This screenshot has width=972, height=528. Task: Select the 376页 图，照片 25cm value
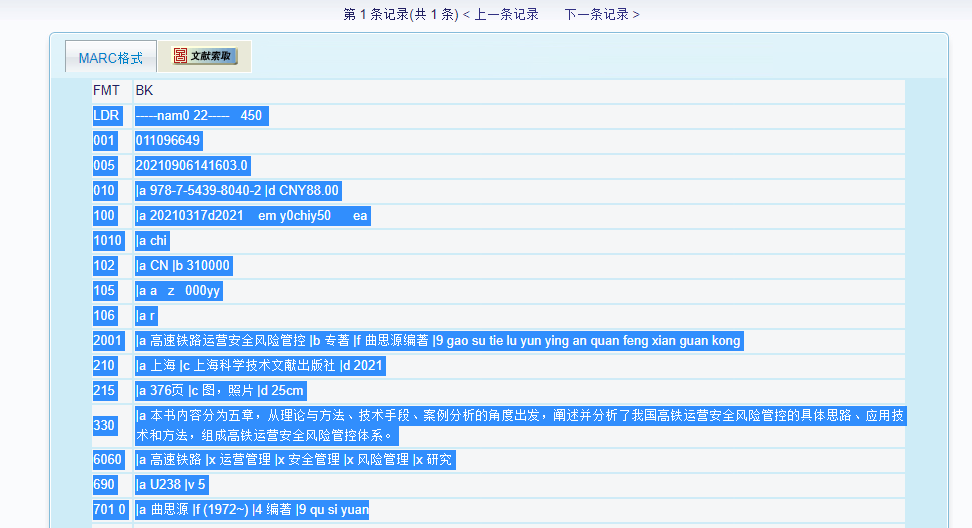pyautogui.click(x=220, y=390)
